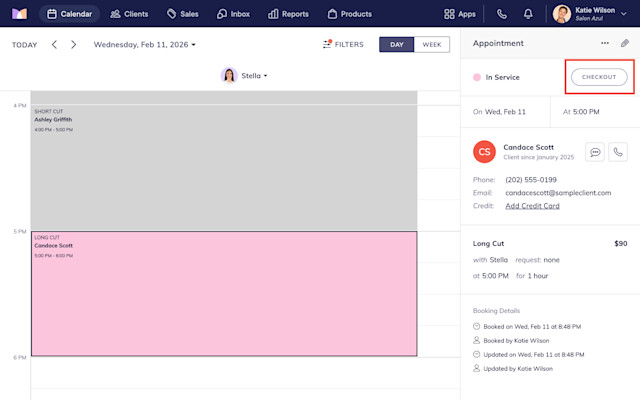Click the pencil edit appointment icon
This screenshot has height=400, width=640.
pos(624,43)
